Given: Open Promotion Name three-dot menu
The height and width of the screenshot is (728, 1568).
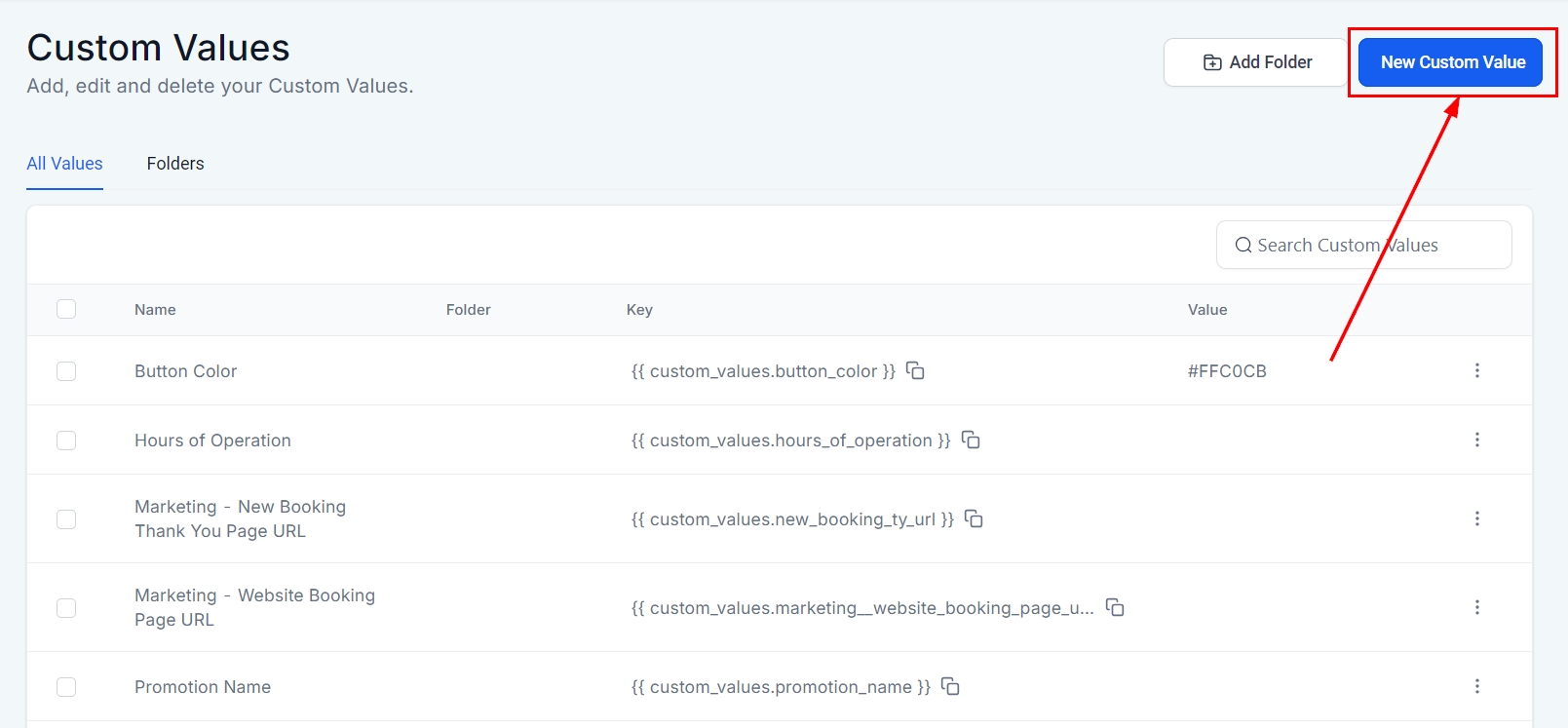Looking at the screenshot, I should click(1476, 686).
